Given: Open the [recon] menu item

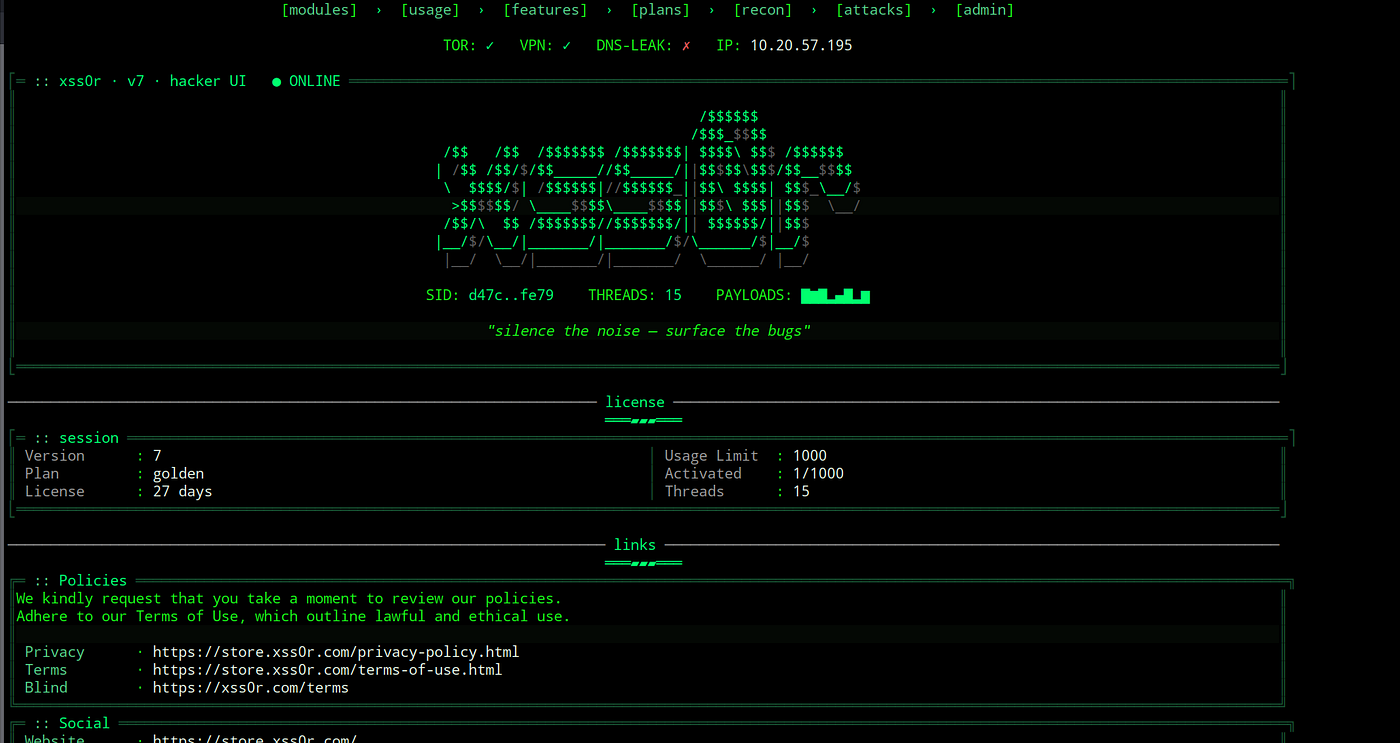Looking at the screenshot, I should point(762,10).
